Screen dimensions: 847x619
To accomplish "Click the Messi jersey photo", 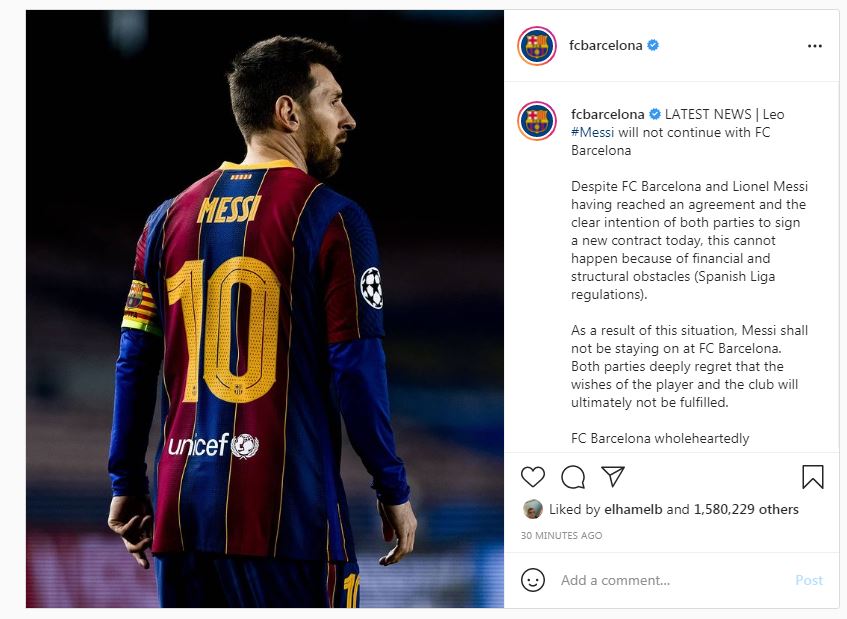I will tap(264, 309).
